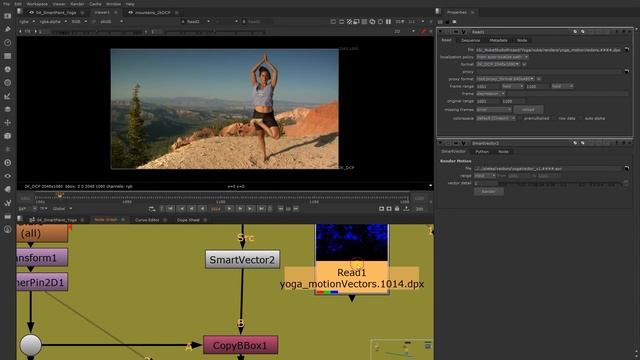Click the Keyer nodes icon in the left toolbar

(7, 96)
